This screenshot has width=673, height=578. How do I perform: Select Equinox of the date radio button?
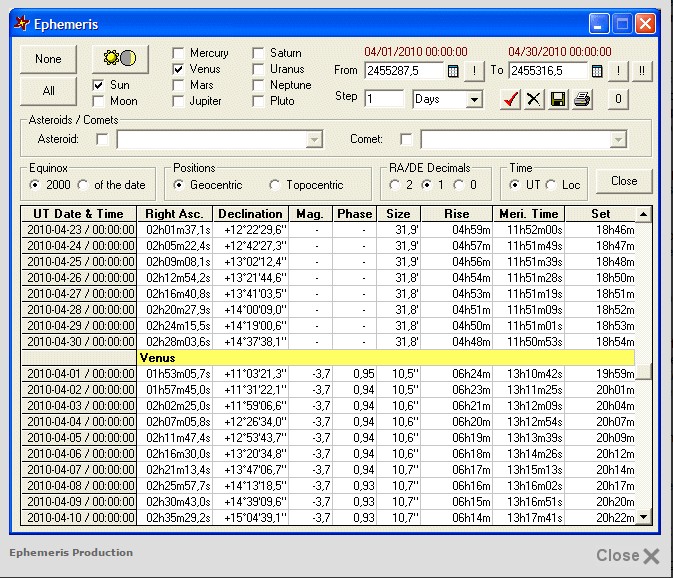[x=83, y=185]
